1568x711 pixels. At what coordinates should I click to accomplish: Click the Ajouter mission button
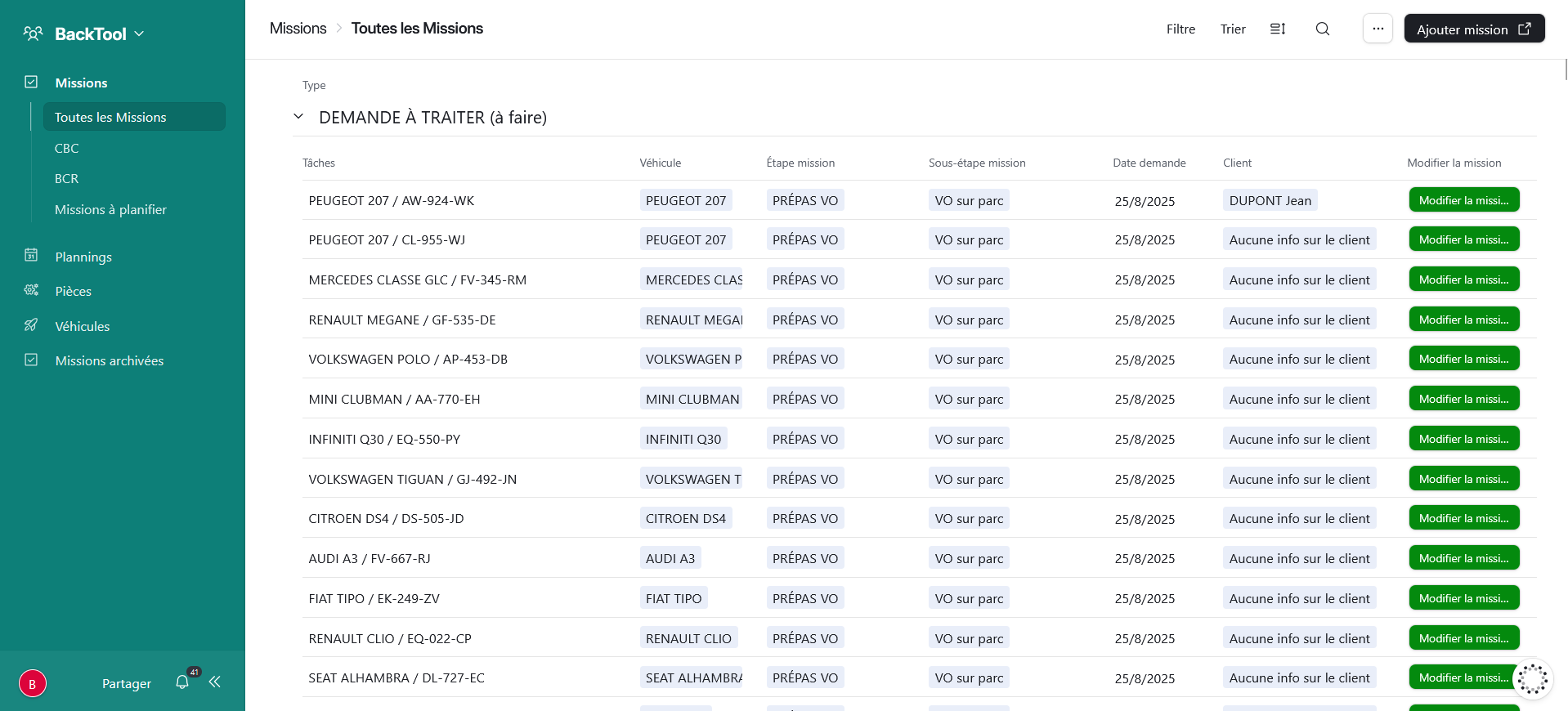tap(1473, 29)
